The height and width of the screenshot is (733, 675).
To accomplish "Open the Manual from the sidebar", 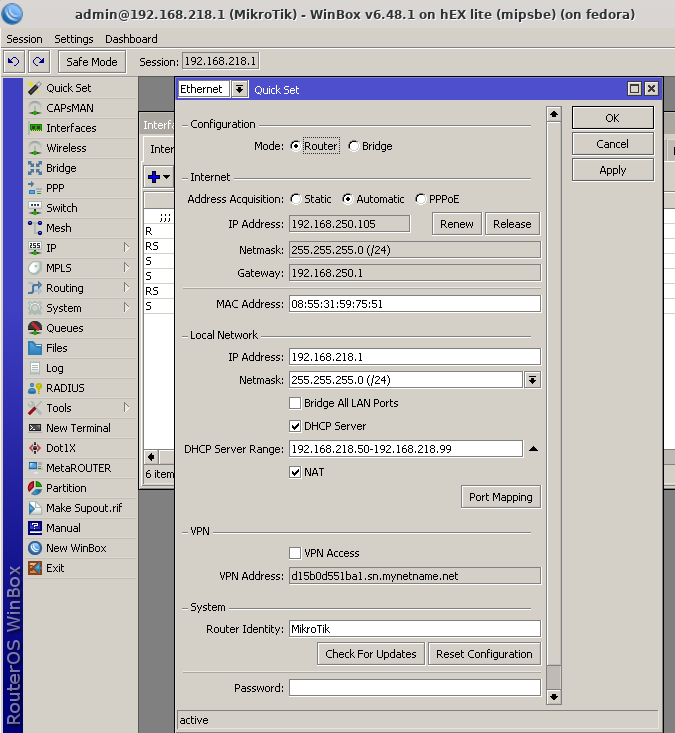I will click(80, 528).
